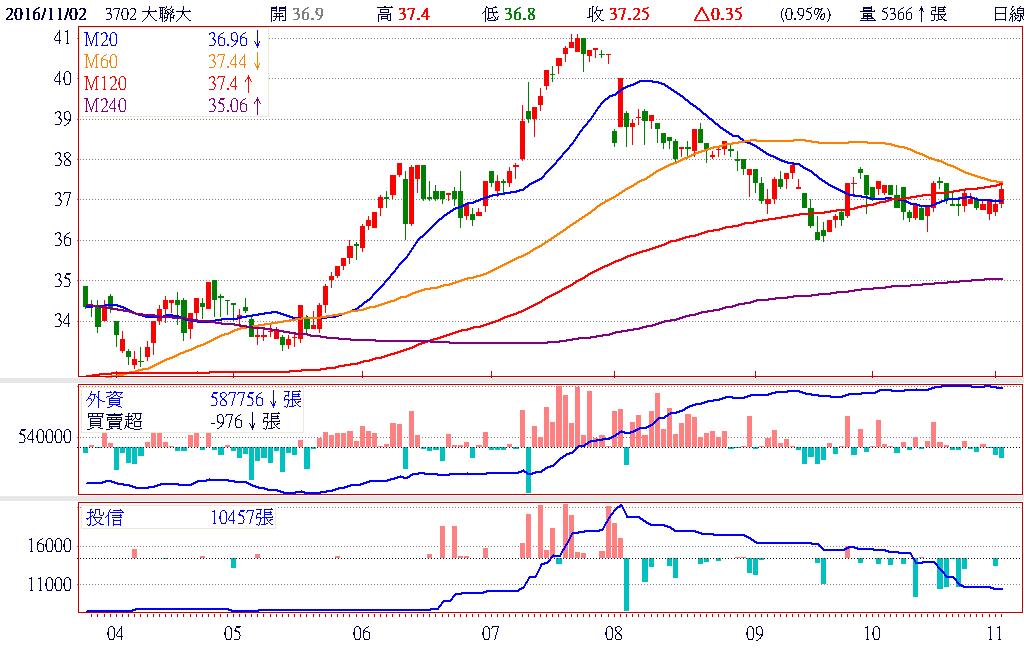Click the red triangle price change indicator

point(701,14)
